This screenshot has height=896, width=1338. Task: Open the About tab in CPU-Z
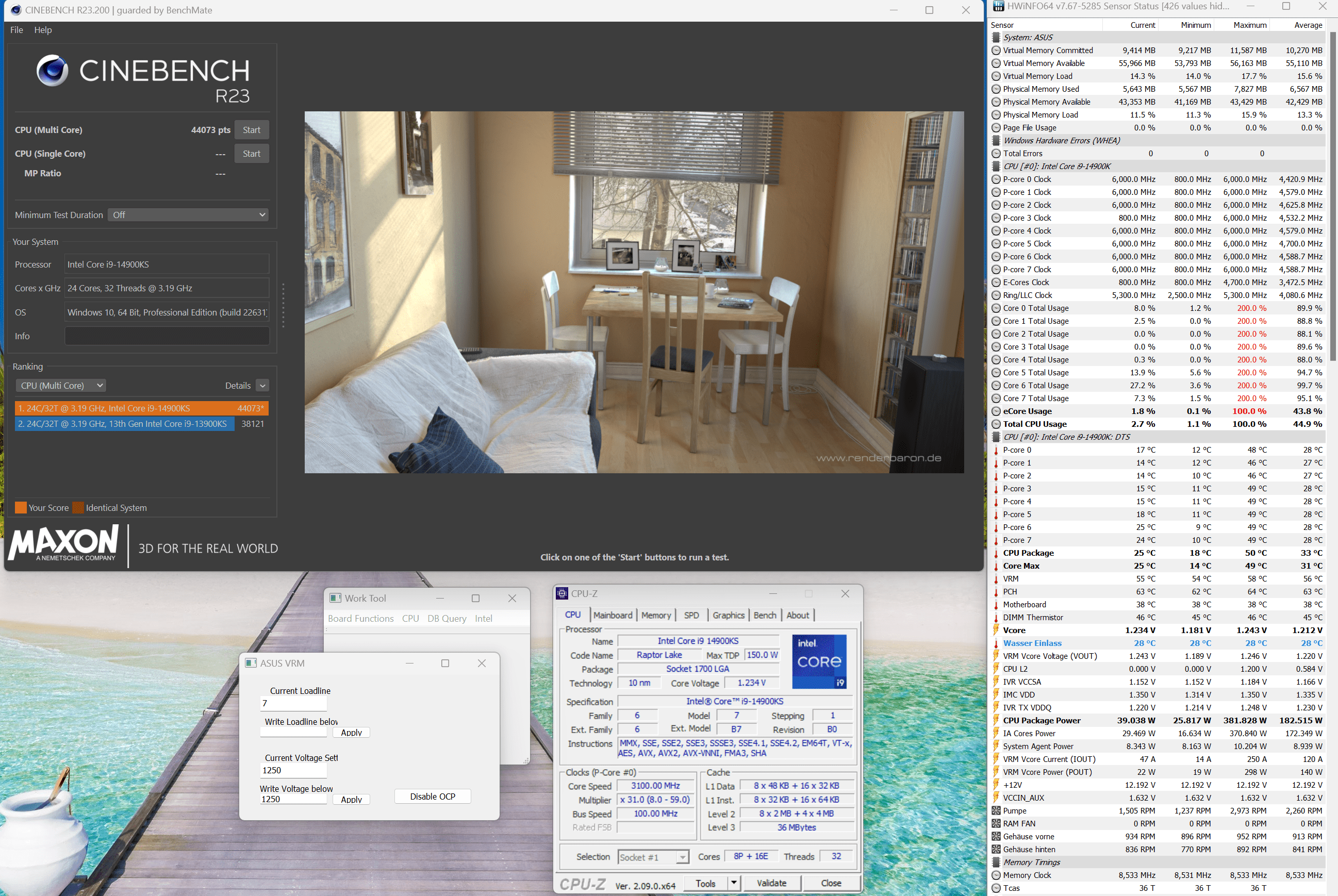[x=797, y=616]
